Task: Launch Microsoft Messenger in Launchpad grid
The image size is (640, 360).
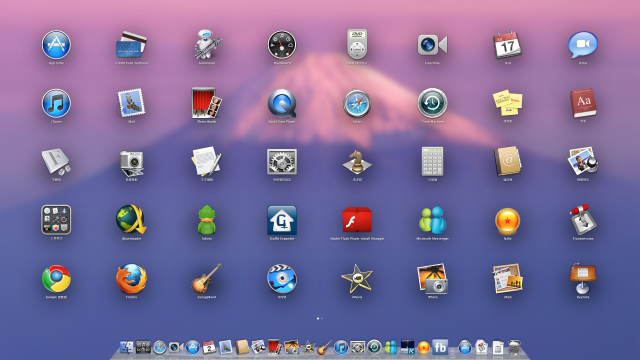Action: pos(432,220)
